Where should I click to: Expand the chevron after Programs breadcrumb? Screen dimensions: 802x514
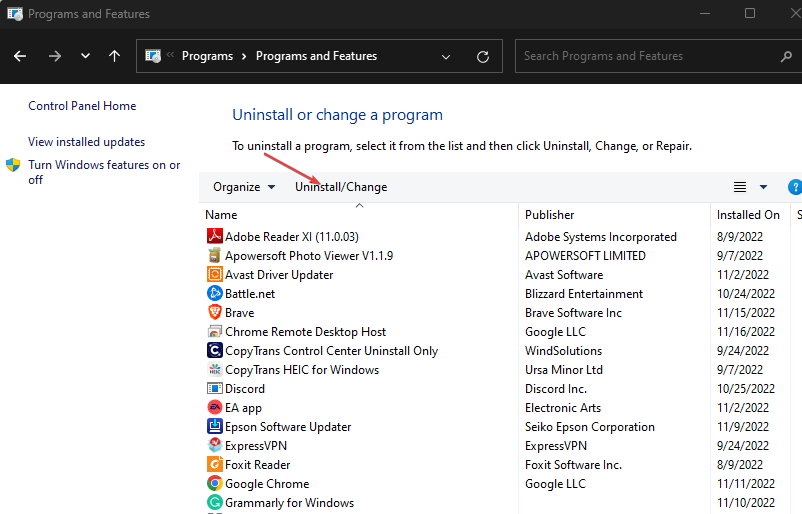(244, 56)
